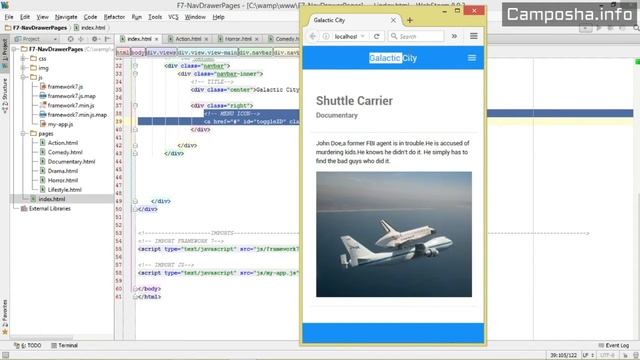Select the div.navbar breadcrumb
640x360 pixels.
pyautogui.click(x=255, y=53)
